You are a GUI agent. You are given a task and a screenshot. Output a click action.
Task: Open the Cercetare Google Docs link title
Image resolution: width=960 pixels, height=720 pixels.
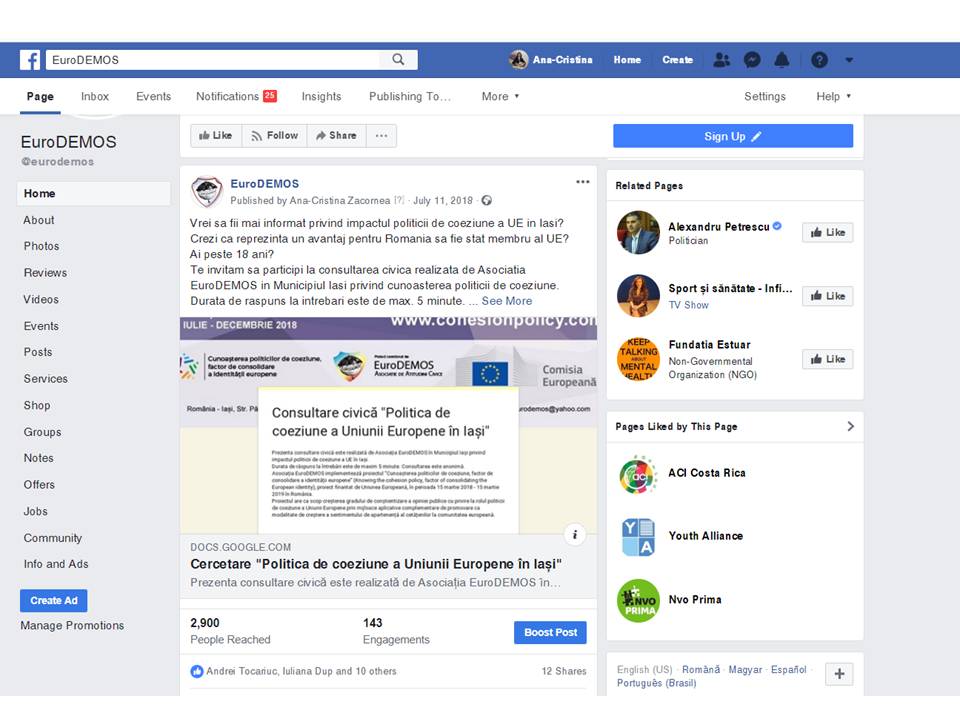376,564
